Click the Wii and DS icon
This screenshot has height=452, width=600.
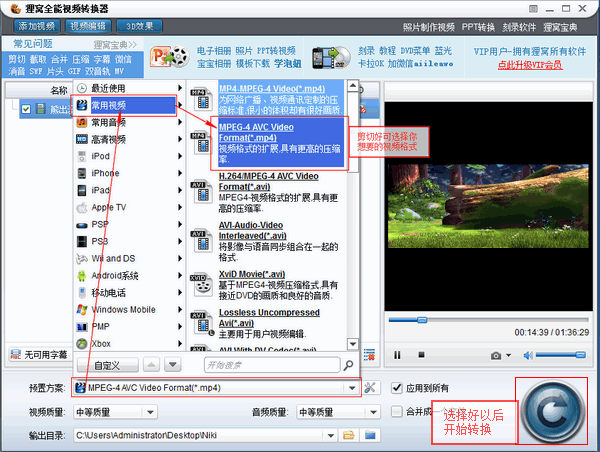(82, 259)
